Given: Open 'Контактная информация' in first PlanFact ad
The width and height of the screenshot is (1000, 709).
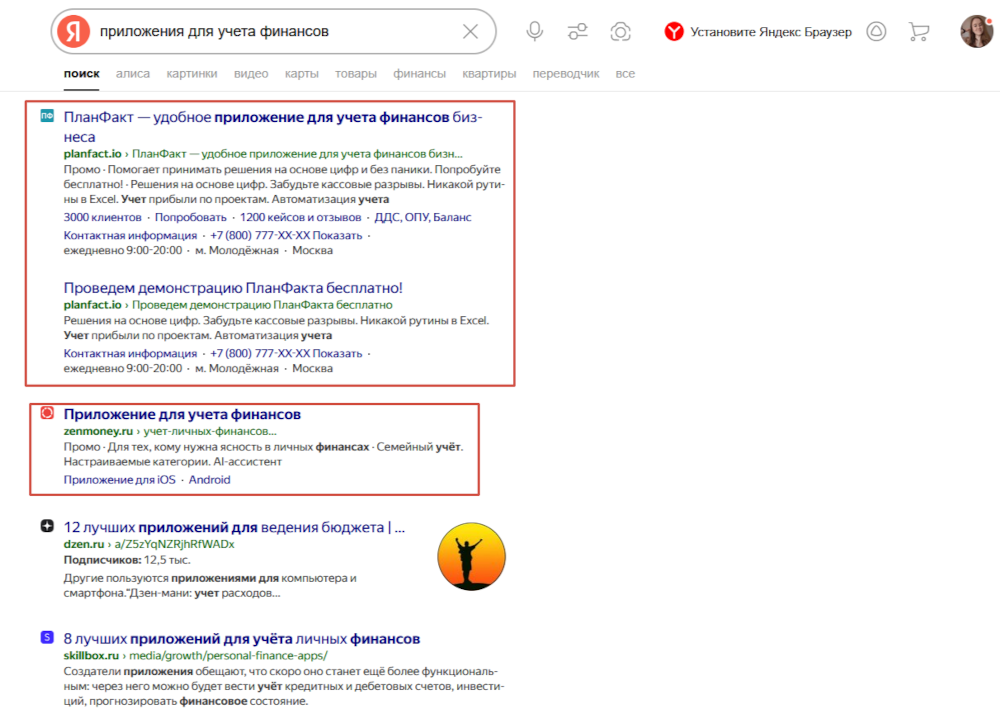Looking at the screenshot, I should pos(130,235).
